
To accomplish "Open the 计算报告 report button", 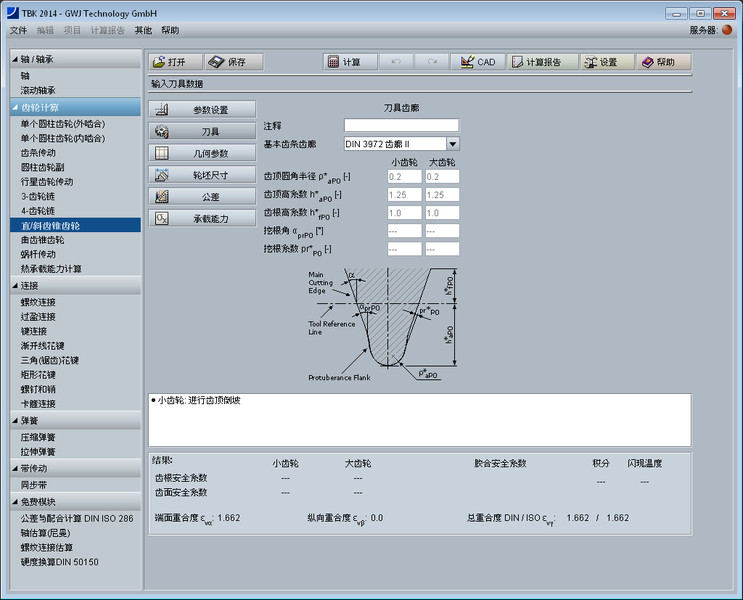I will (540, 62).
